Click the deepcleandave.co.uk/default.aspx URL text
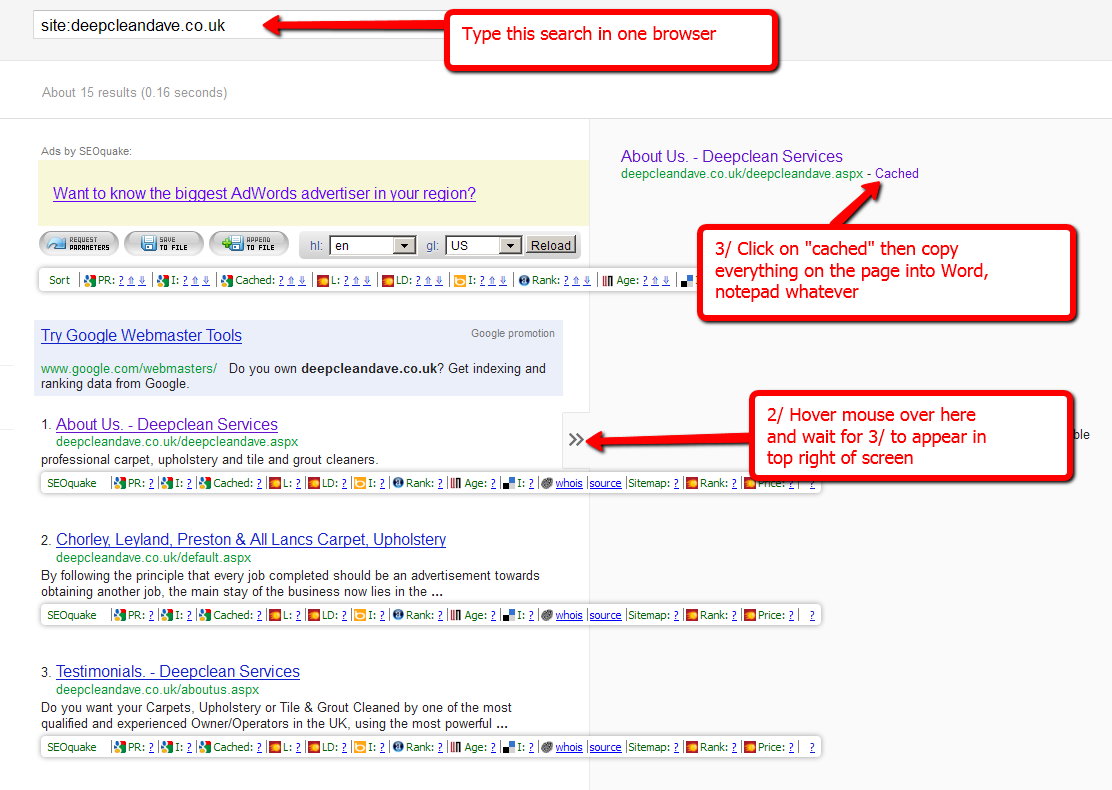The image size is (1112, 790). click(153, 557)
